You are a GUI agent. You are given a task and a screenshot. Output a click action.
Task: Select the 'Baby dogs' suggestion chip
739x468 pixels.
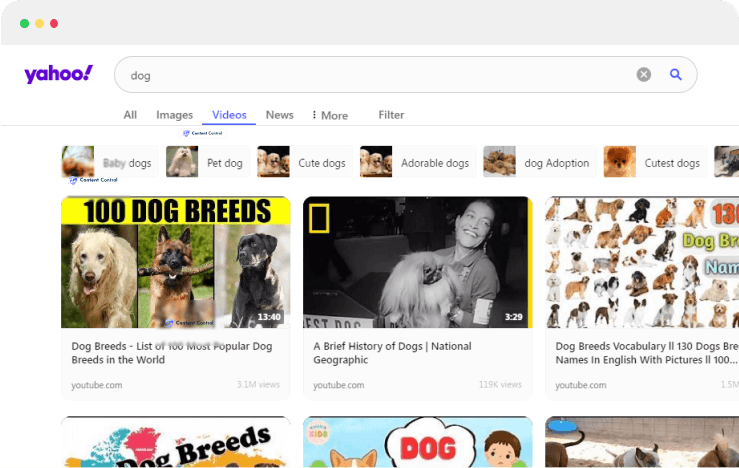coord(110,162)
